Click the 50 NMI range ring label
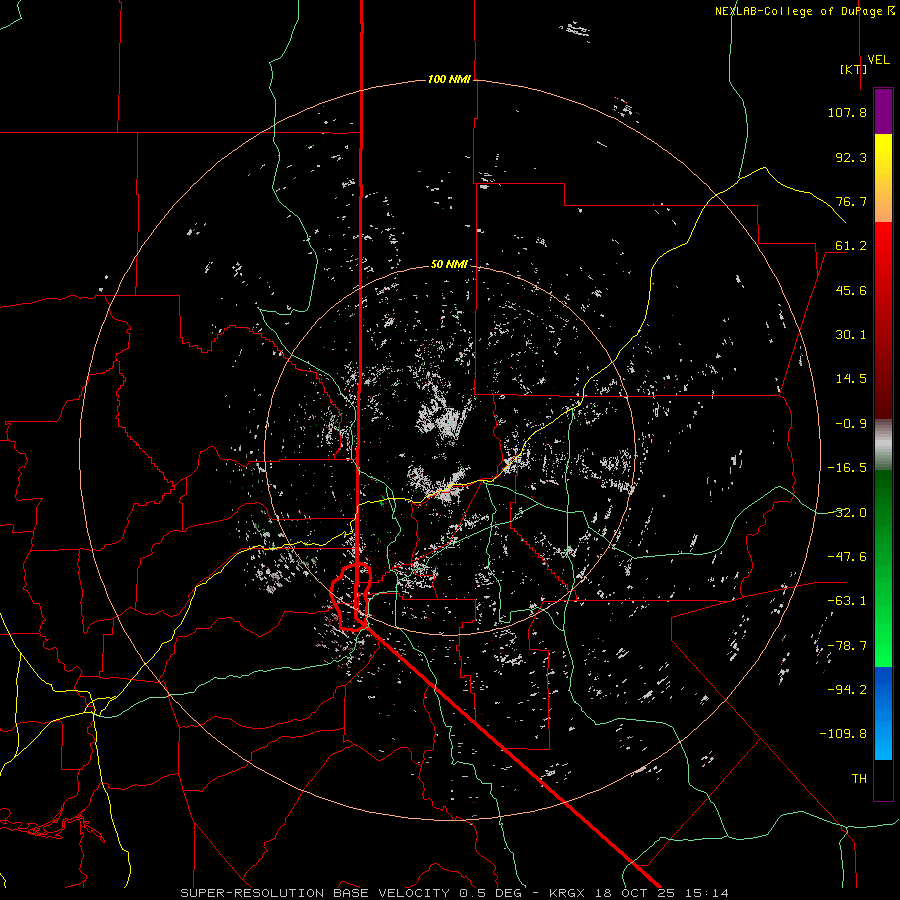This screenshot has height=900, width=900. pos(449,265)
